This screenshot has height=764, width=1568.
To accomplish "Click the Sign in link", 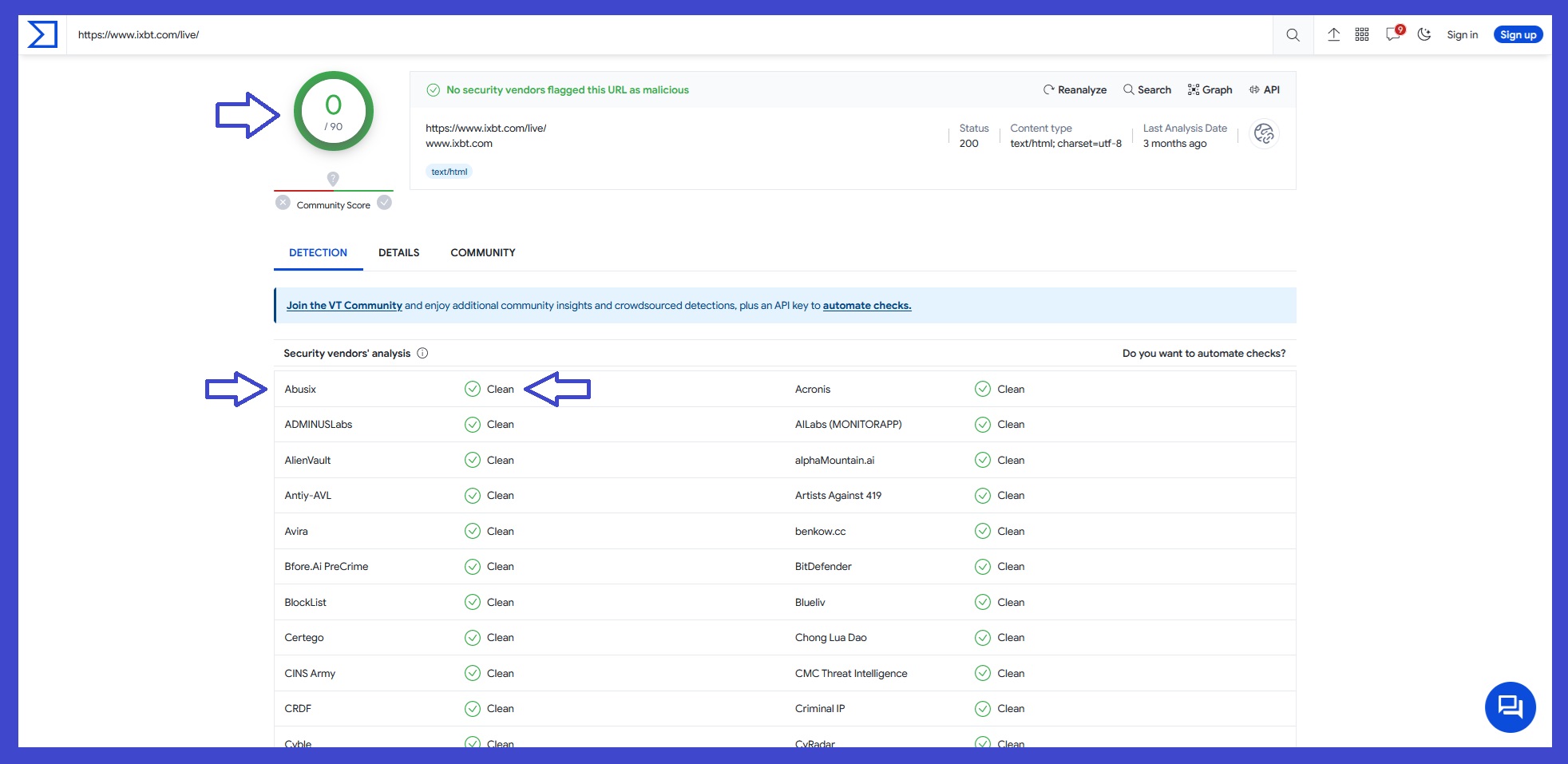I will pyautogui.click(x=1462, y=35).
